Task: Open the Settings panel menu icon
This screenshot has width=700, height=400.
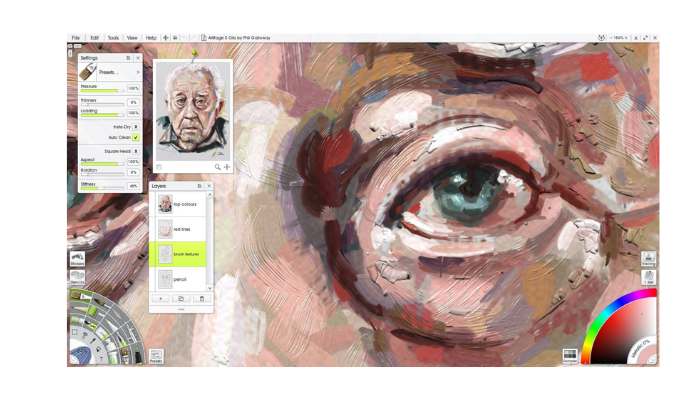Action: (x=128, y=58)
